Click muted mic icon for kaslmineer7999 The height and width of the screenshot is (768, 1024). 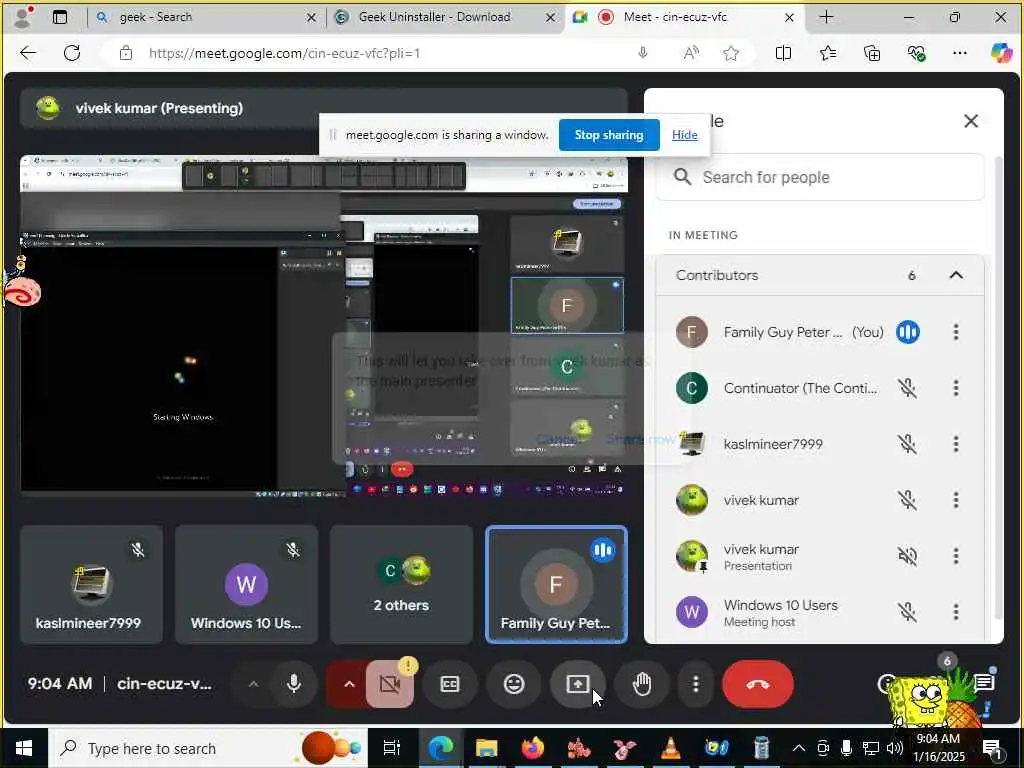(907, 444)
